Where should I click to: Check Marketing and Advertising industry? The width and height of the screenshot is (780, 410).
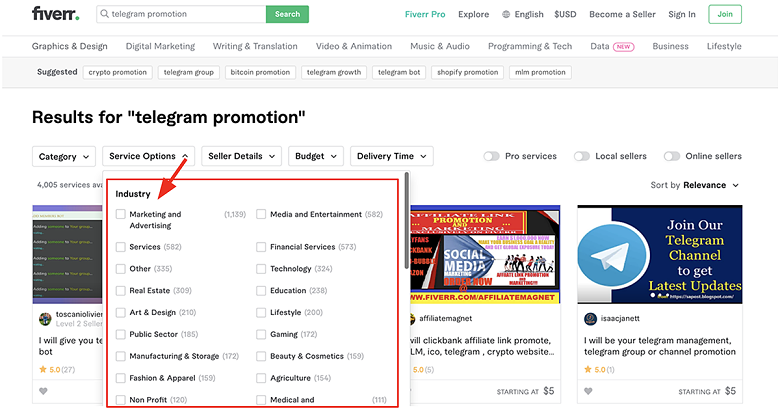[120, 214]
